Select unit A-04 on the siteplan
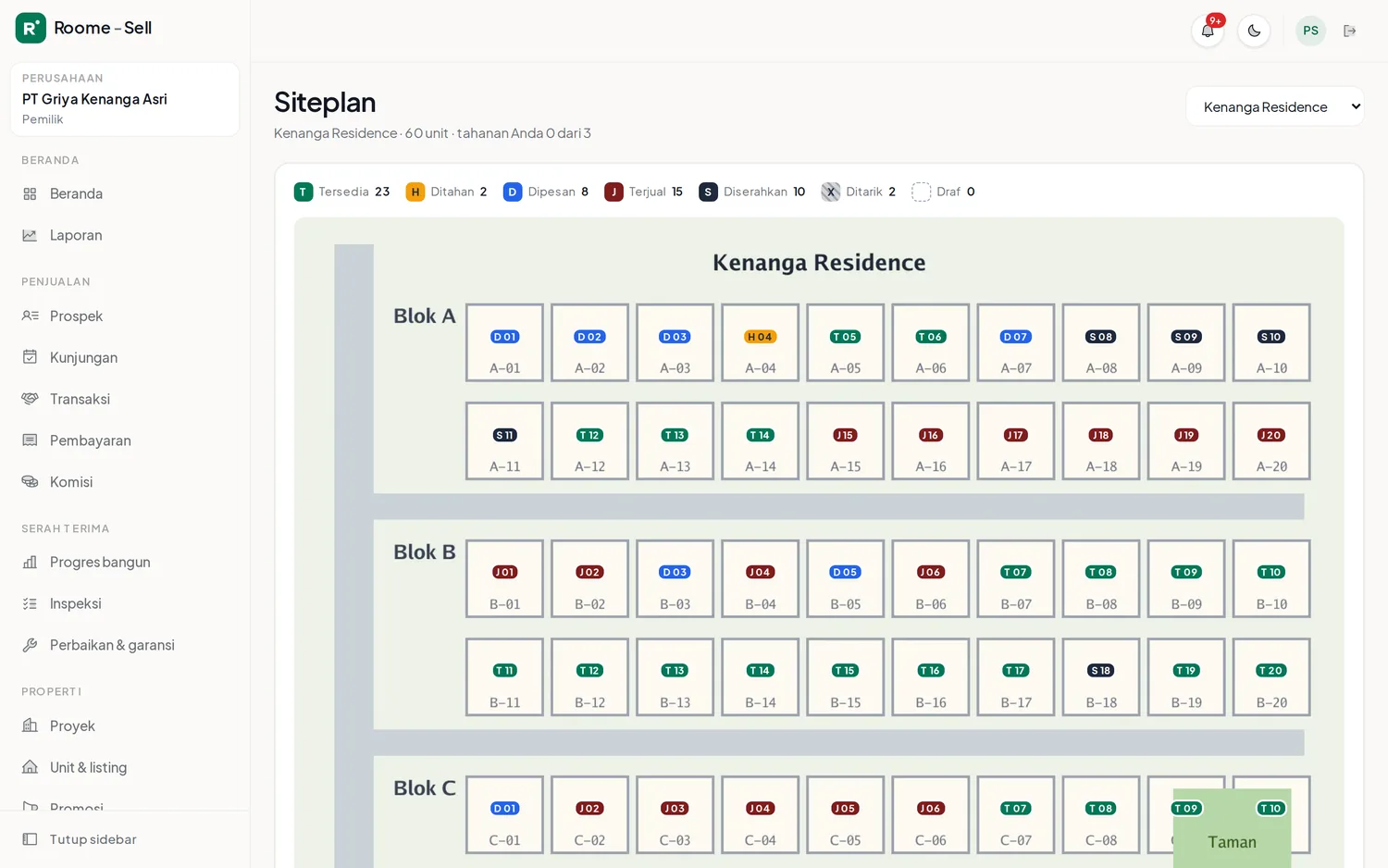This screenshot has height=868, width=1388. click(760, 342)
